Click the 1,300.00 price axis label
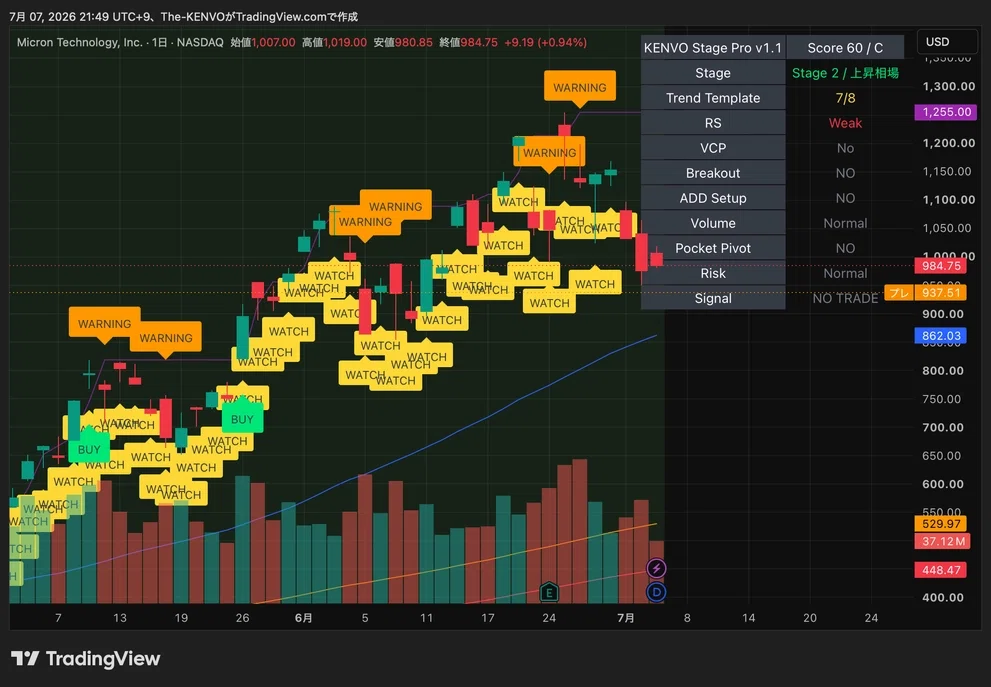 [949, 86]
